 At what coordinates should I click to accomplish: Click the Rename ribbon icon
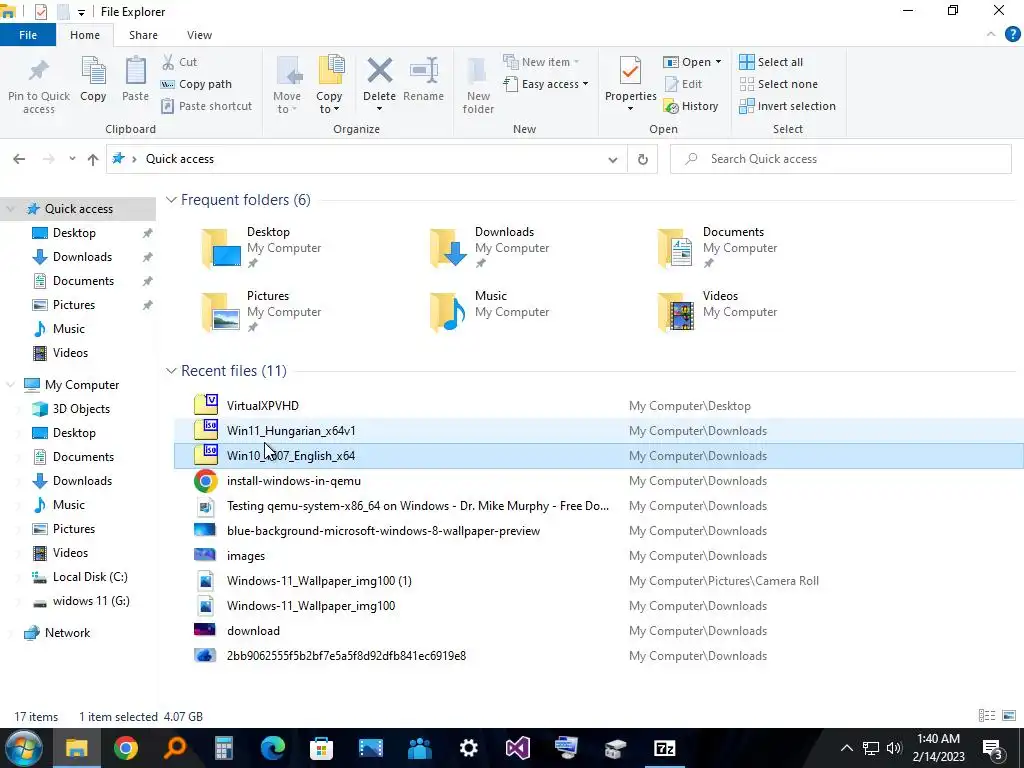pyautogui.click(x=424, y=71)
